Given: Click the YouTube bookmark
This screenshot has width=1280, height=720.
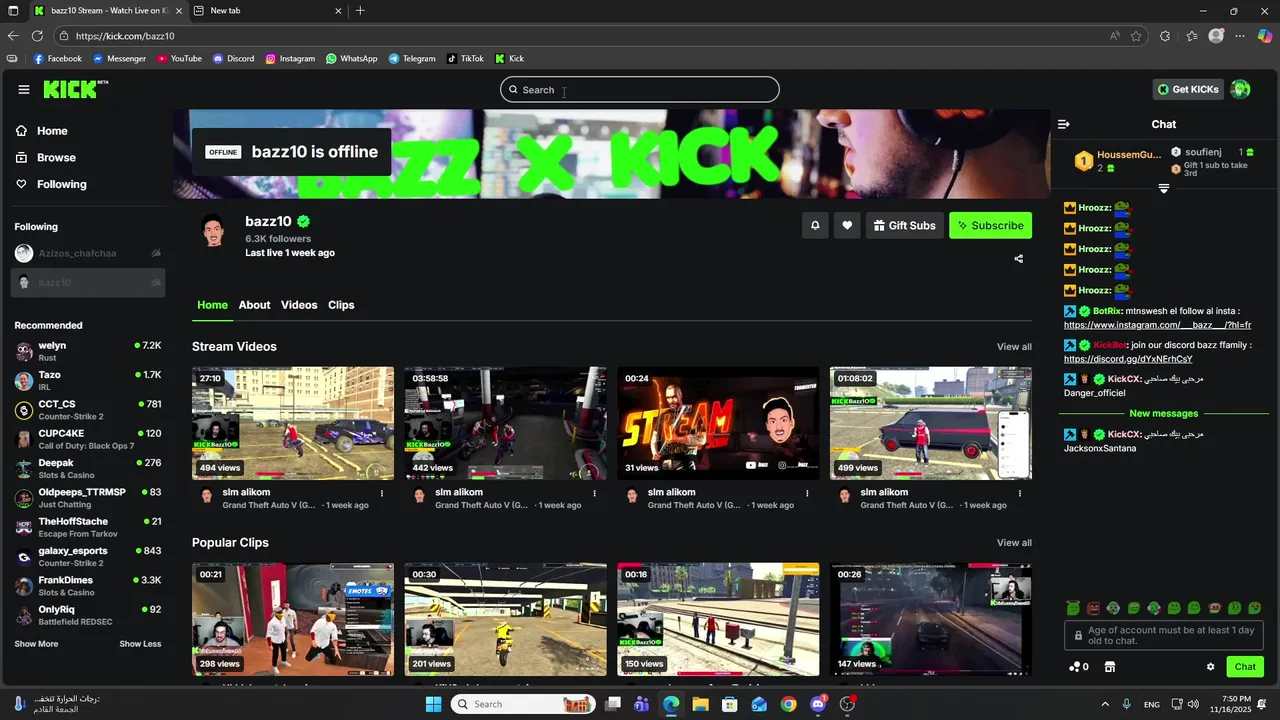Looking at the screenshot, I should tap(179, 59).
